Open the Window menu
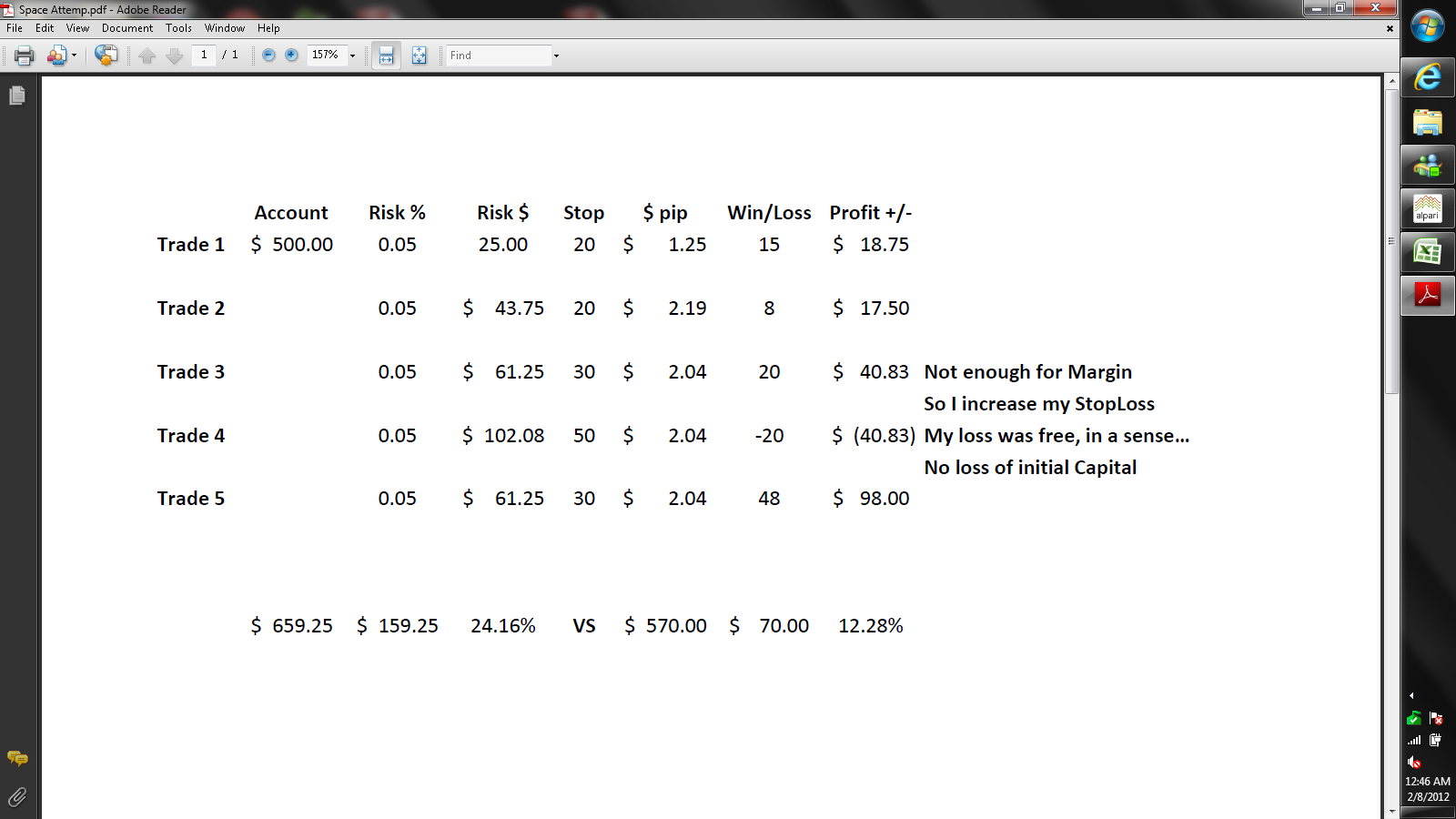 coord(225,28)
